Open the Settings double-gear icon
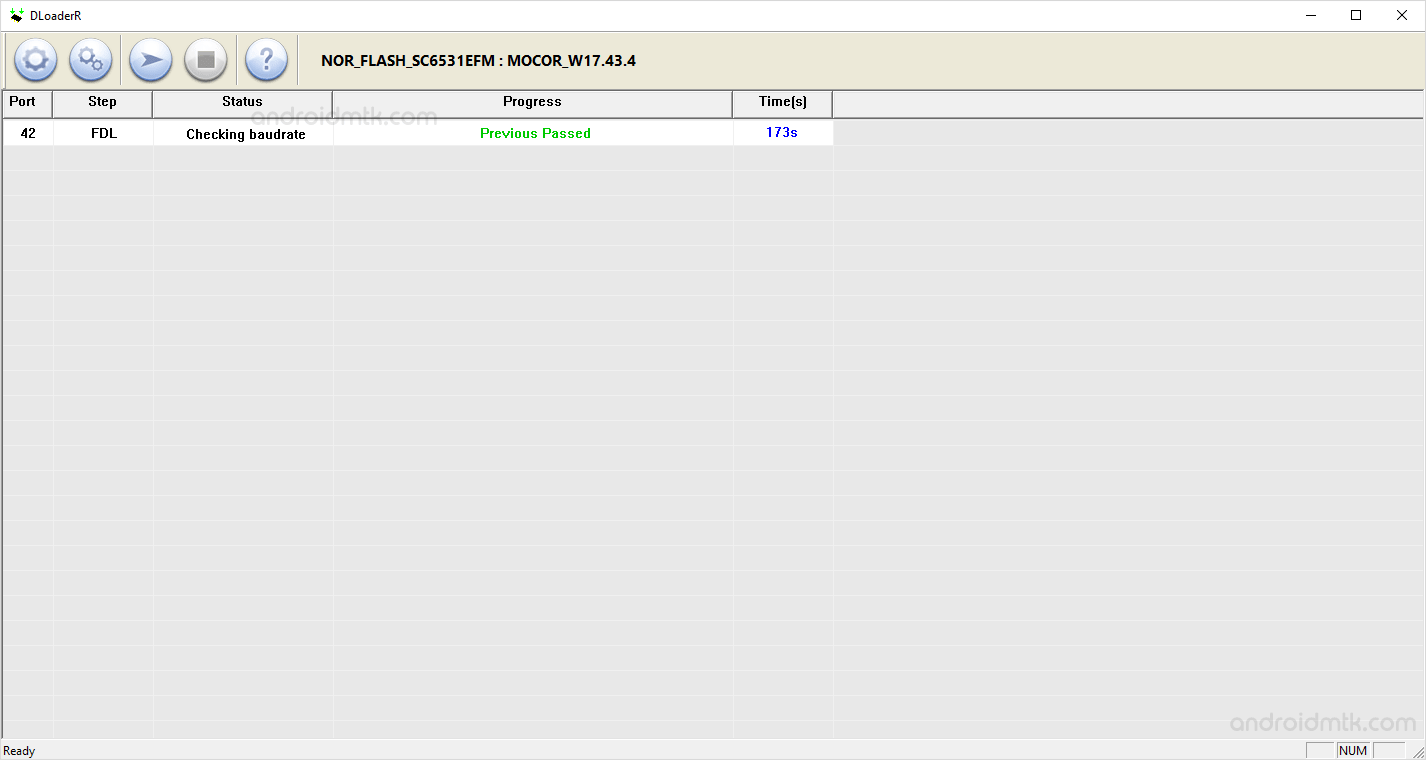 pyautogui.click(x=90, y=60)
